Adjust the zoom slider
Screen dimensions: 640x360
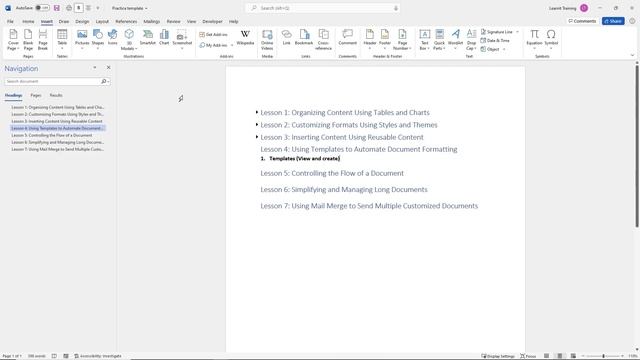point(603,356)
